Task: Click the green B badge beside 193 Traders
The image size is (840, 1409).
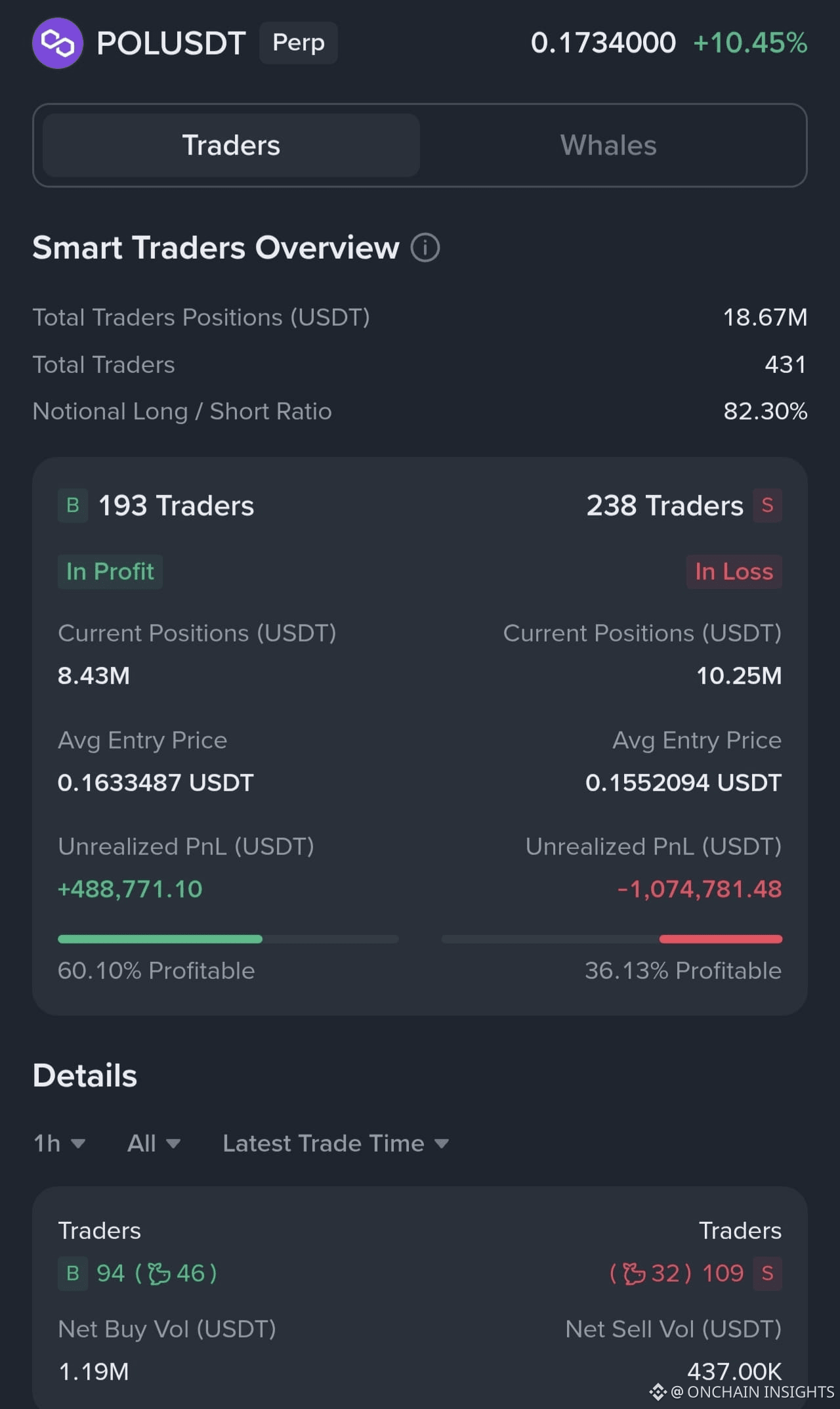Action: click(x=73, y=506)
